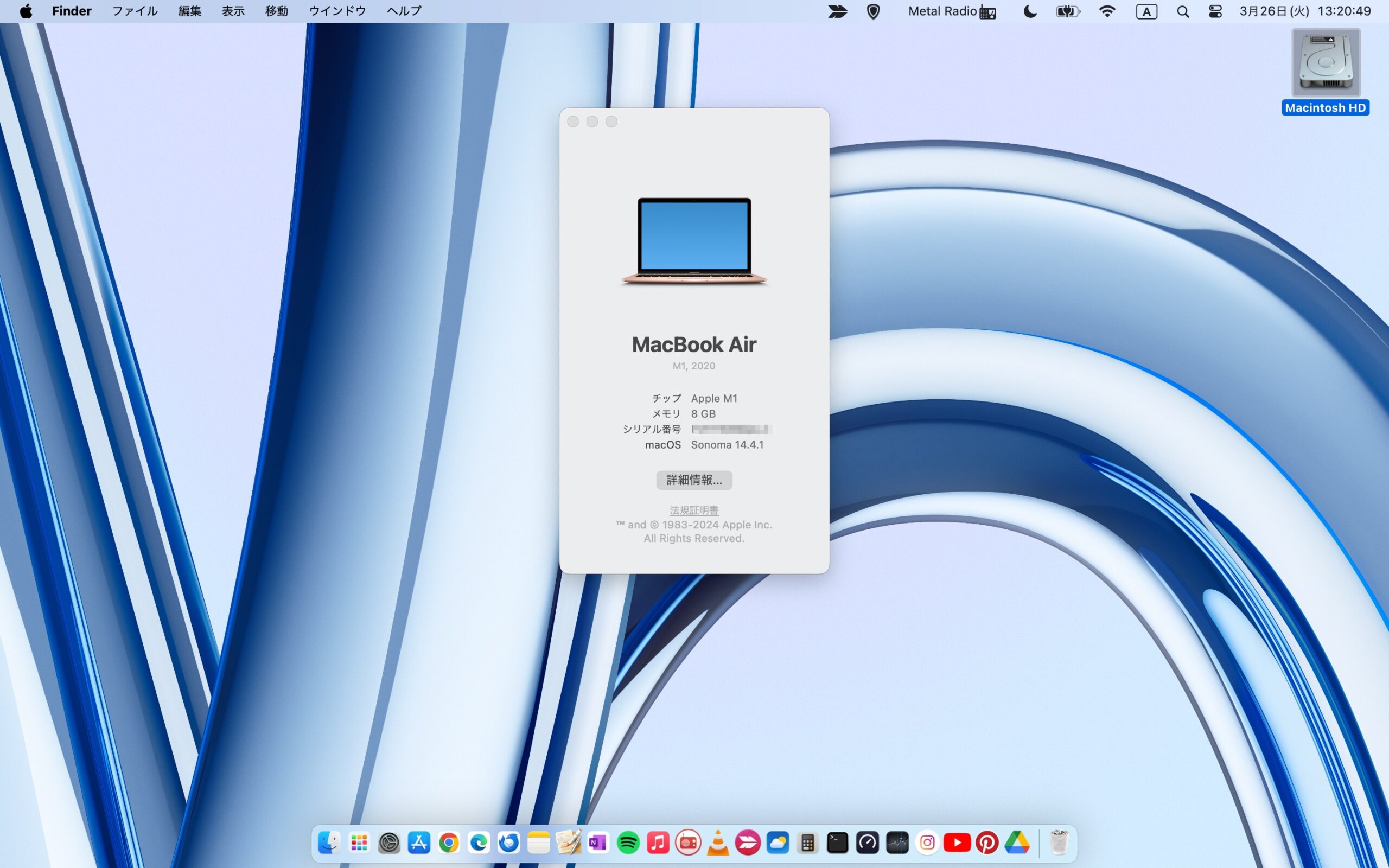The width and height of the screenshot is (1389, 868).
Task: Open the Trash in the Dock
Action: (1059, 843)
